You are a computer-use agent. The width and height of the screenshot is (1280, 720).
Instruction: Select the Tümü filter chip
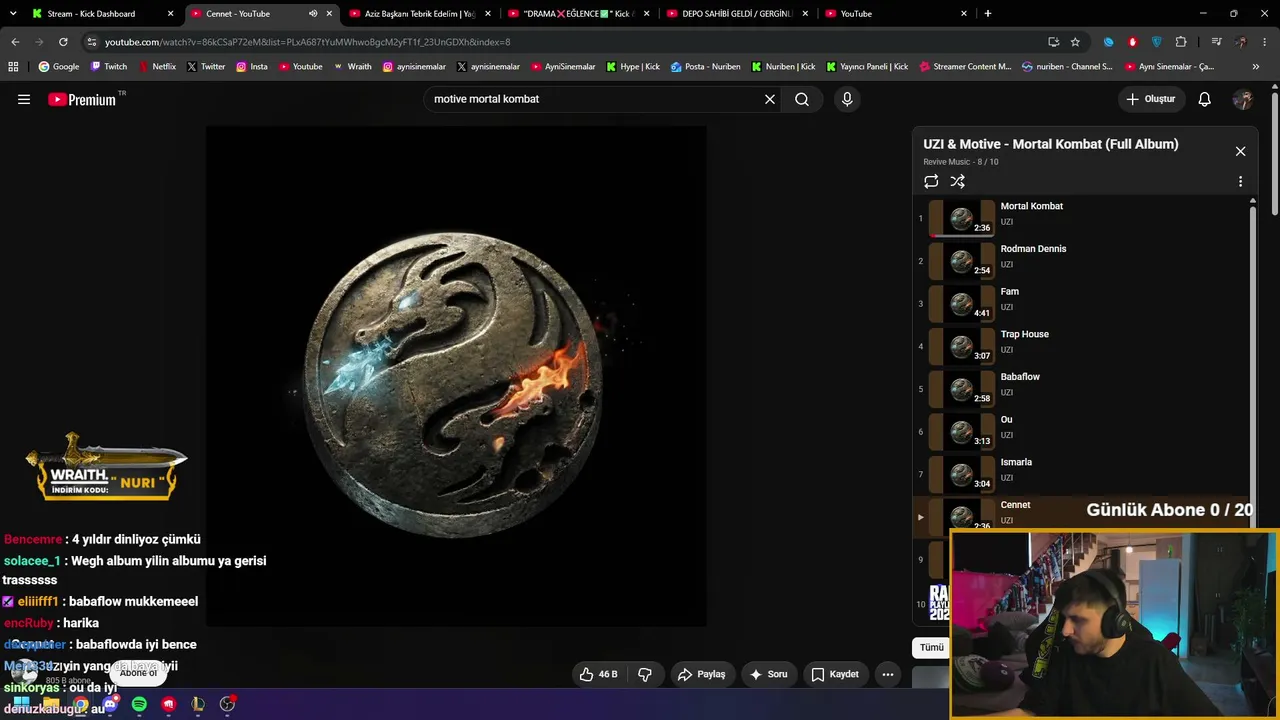pos(932,647)
